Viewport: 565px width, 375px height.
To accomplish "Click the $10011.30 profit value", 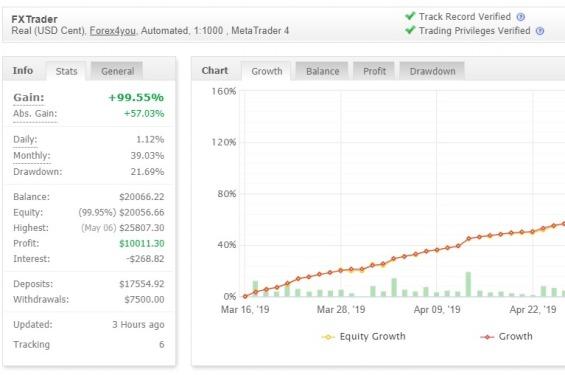I will click(x=142, y=244).
